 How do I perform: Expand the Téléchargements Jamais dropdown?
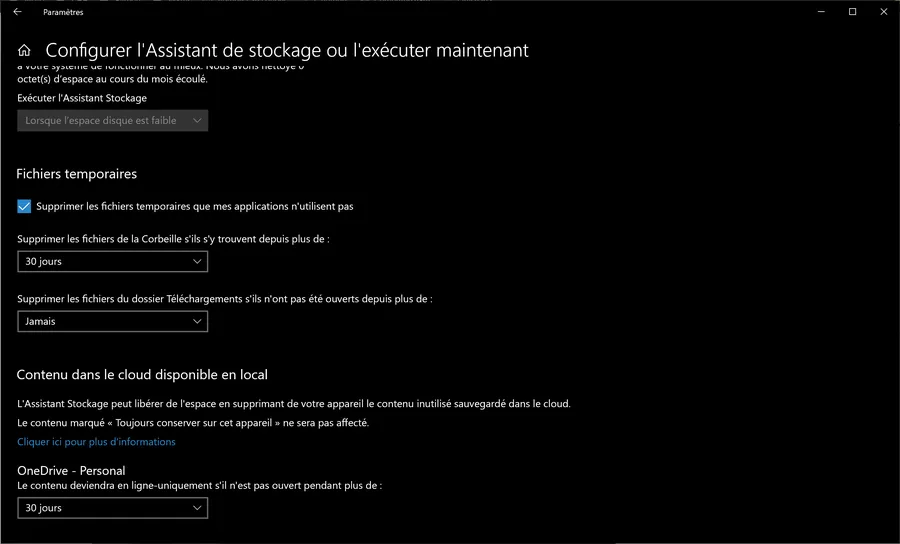[112, 321]
